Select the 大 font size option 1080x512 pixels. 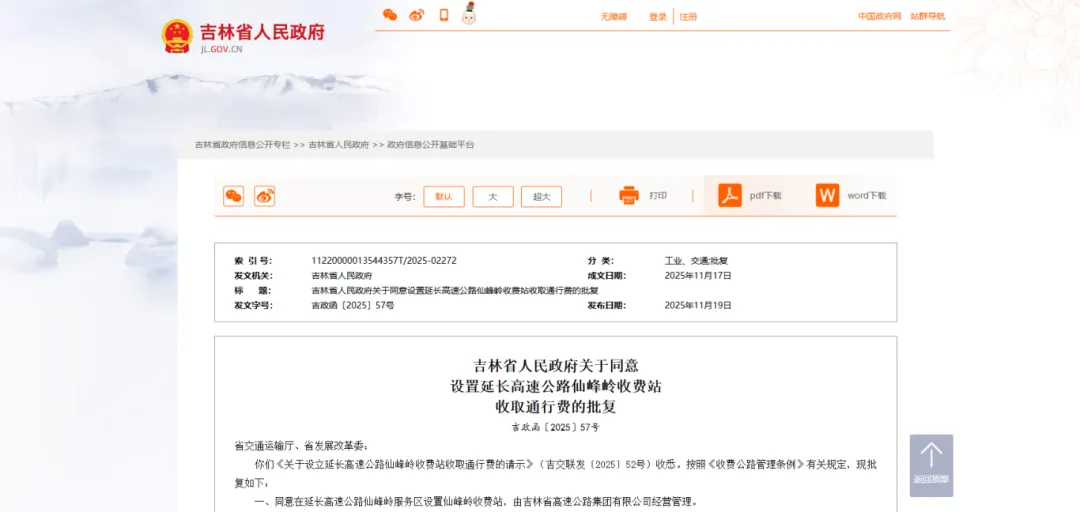coord(493,197)
